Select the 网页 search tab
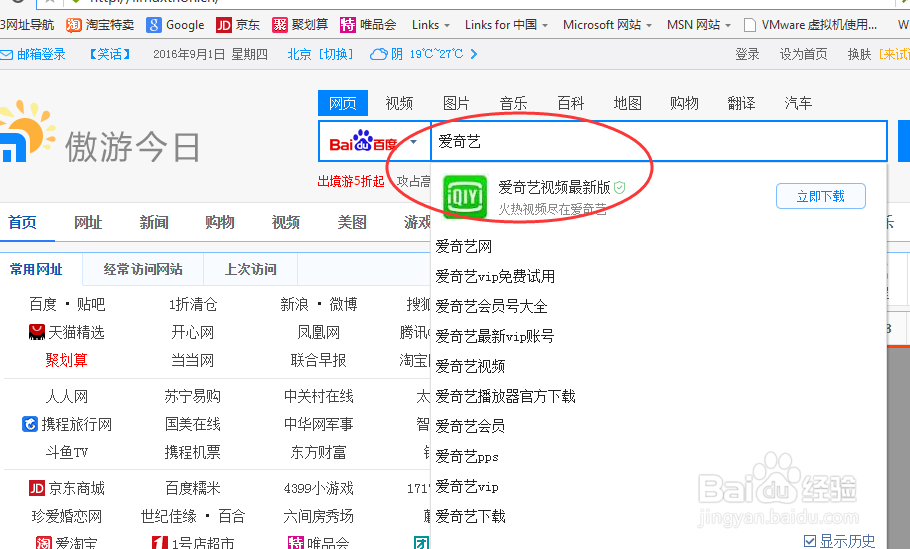This screenshot has width=910, height=549. pyautogui.click(x=342, y=103)
